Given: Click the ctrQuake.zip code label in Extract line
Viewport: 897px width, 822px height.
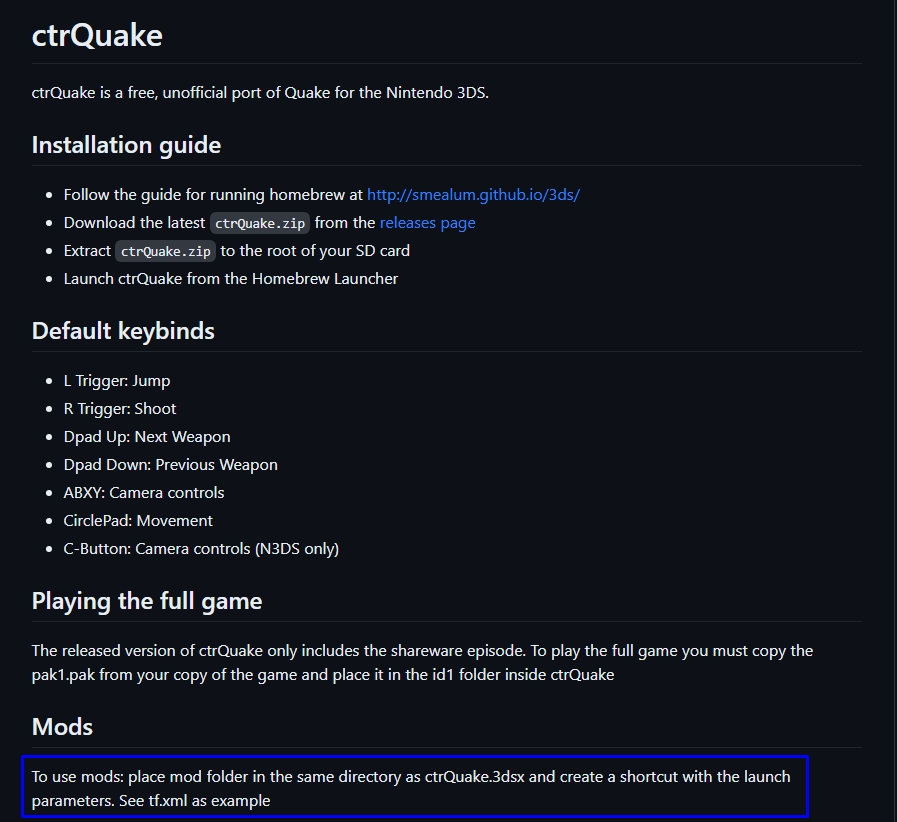Looking at the screenshot, I should tap(165, 251).
